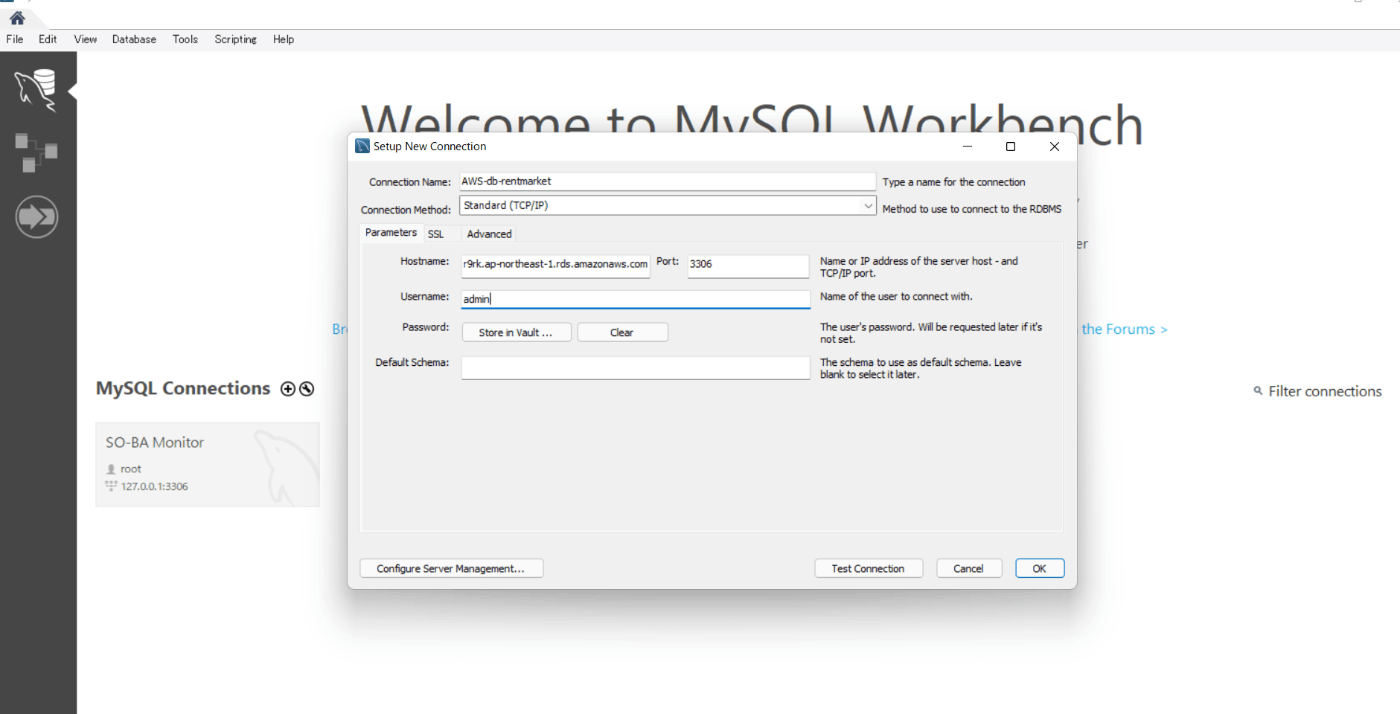Add a new MySQL connection plus icon
Screen dimensions: 1400x714
click(x=288, y=389)
